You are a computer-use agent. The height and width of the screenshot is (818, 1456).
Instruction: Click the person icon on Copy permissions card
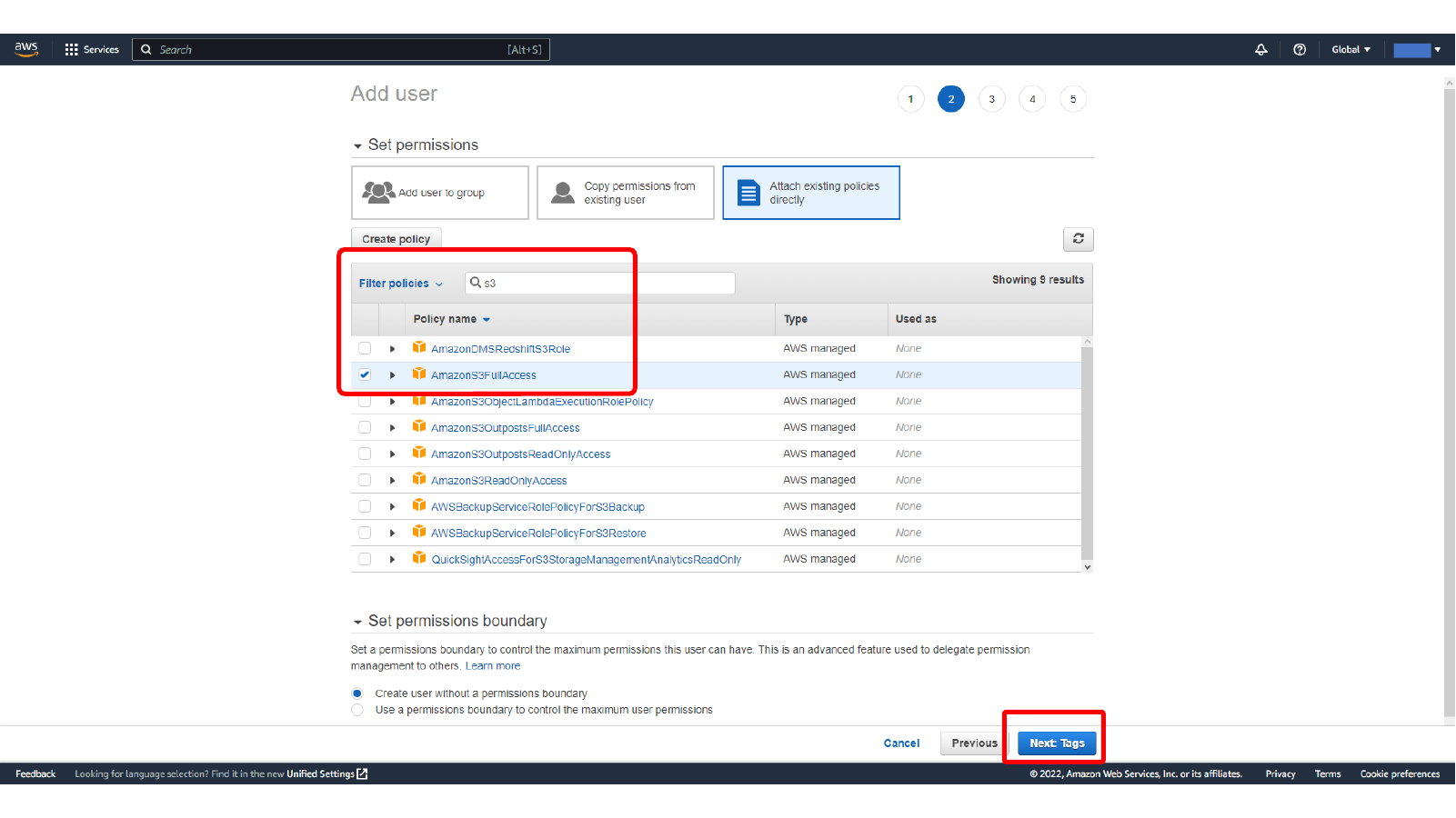563,193
